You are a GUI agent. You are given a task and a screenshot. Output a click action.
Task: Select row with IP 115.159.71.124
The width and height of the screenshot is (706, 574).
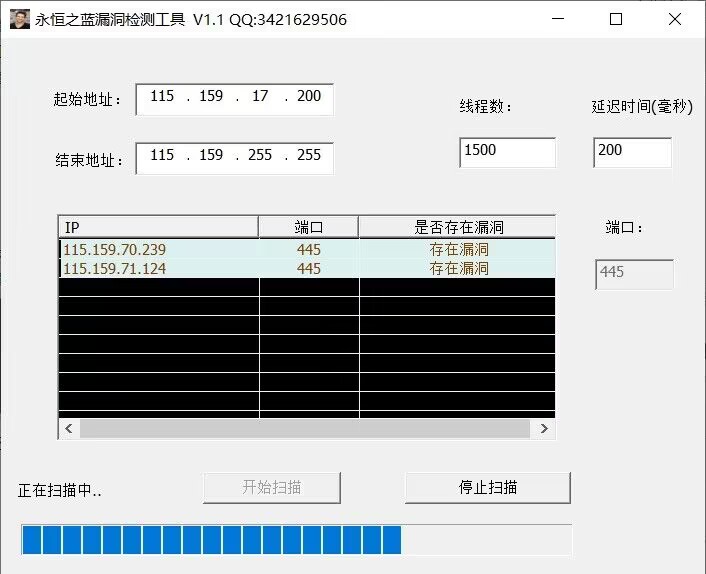(307, 268)
